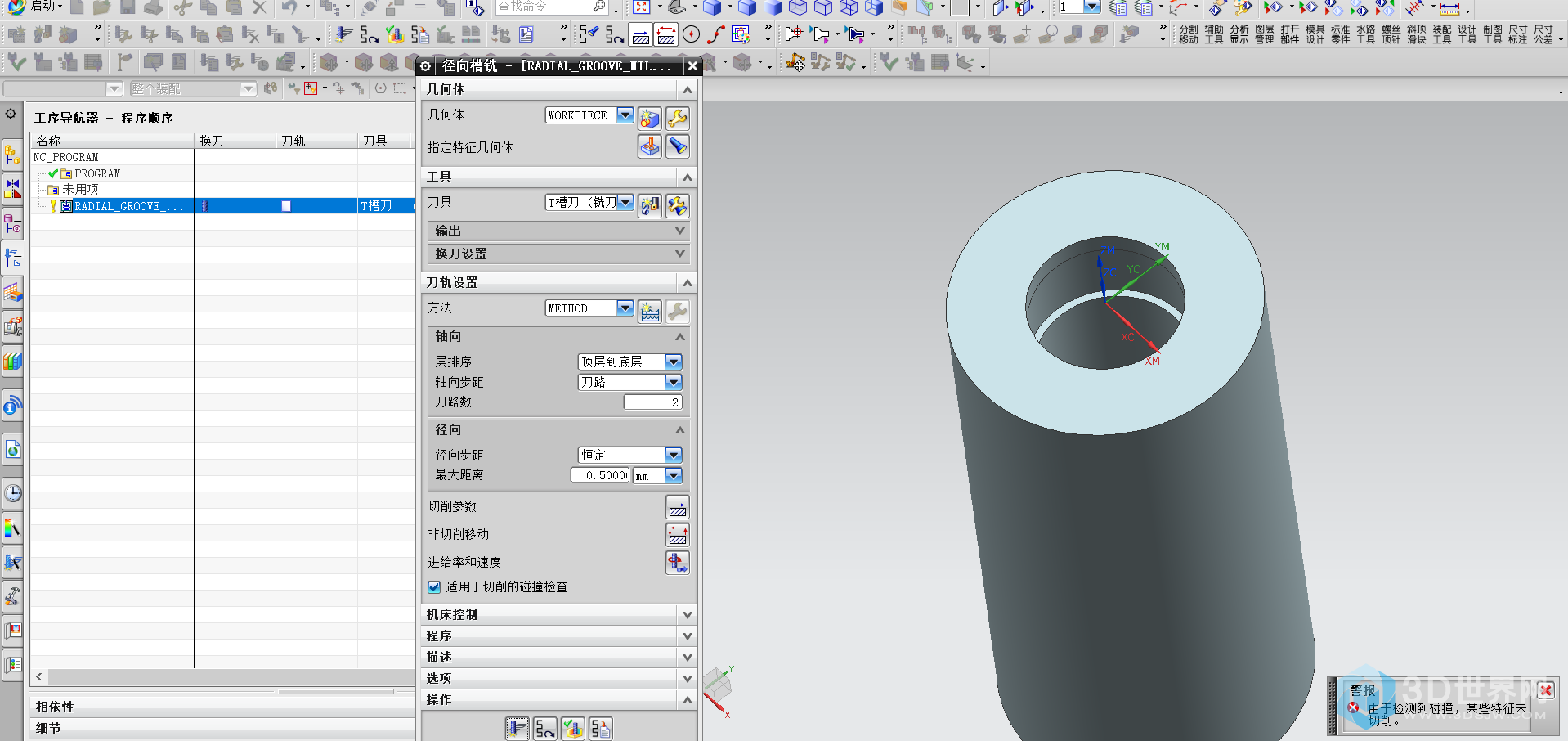The height and width of the screenshot is (741, 1568).
Task: Click the Generate tool path icon
Action: (517, 728)
